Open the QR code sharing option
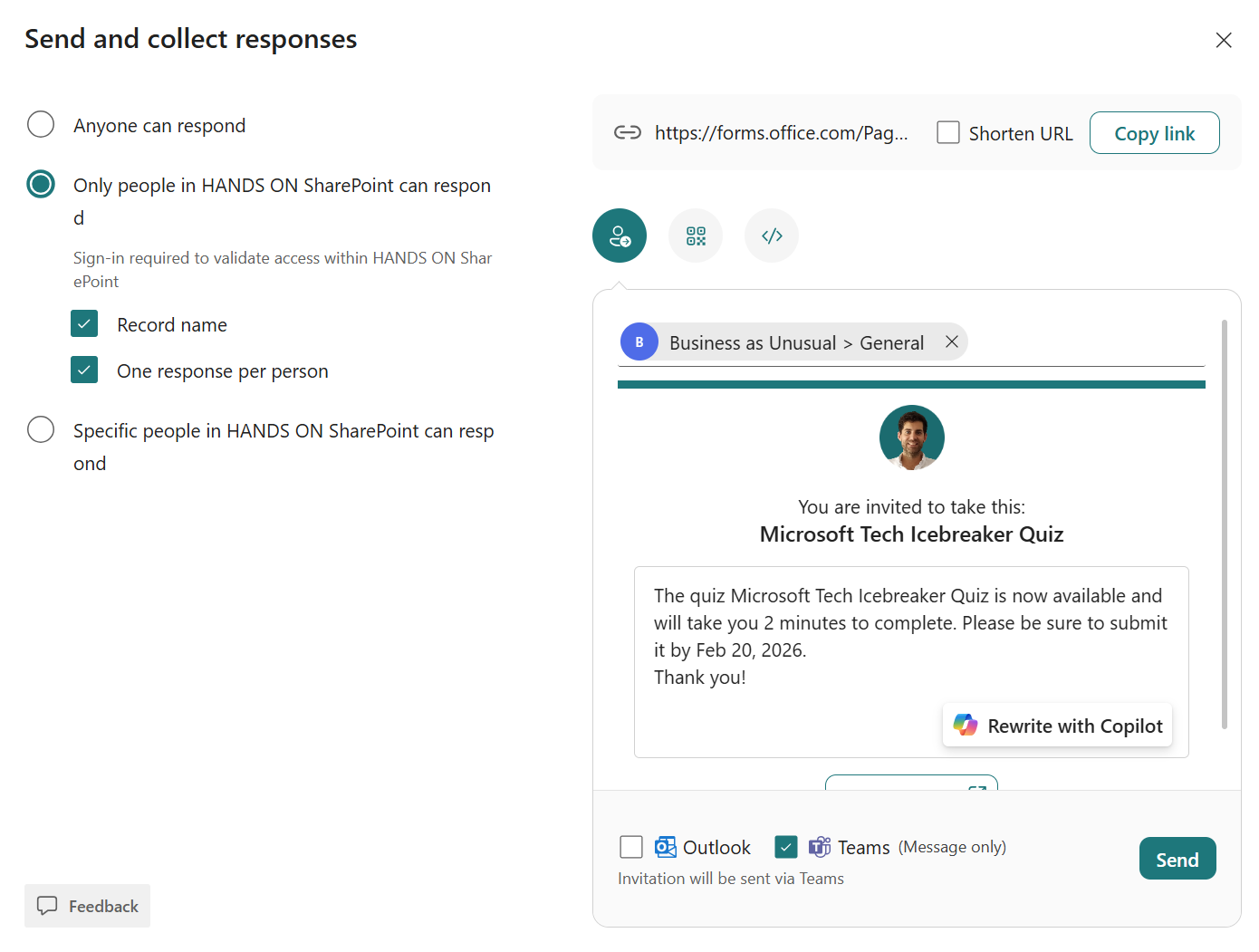Viewport: 1259px width, 952px height. coord(696,236)
